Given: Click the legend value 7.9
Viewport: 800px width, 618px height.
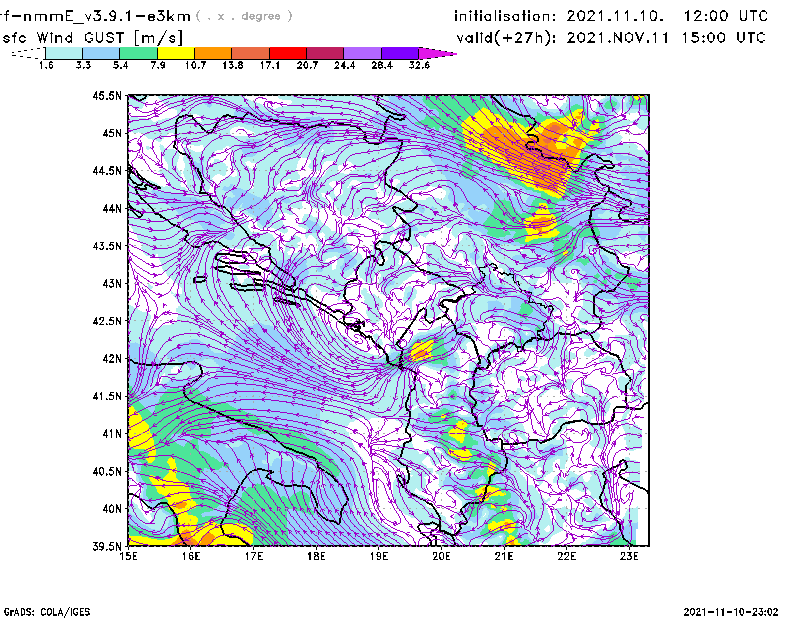Looking at the screenshot, I should pos(158,65).
